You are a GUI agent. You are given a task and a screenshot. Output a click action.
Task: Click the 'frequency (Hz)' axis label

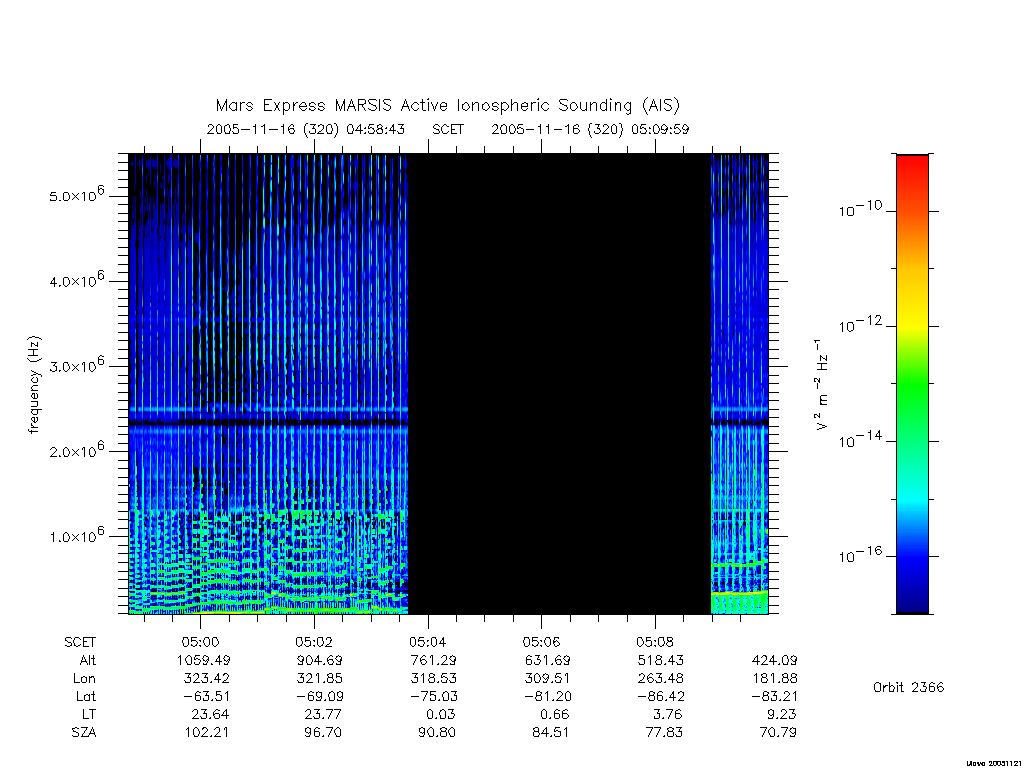tap(35, 385)
